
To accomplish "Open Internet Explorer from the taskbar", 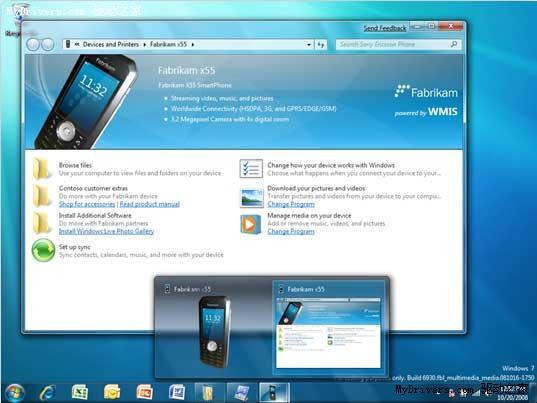I will (47, 392).
